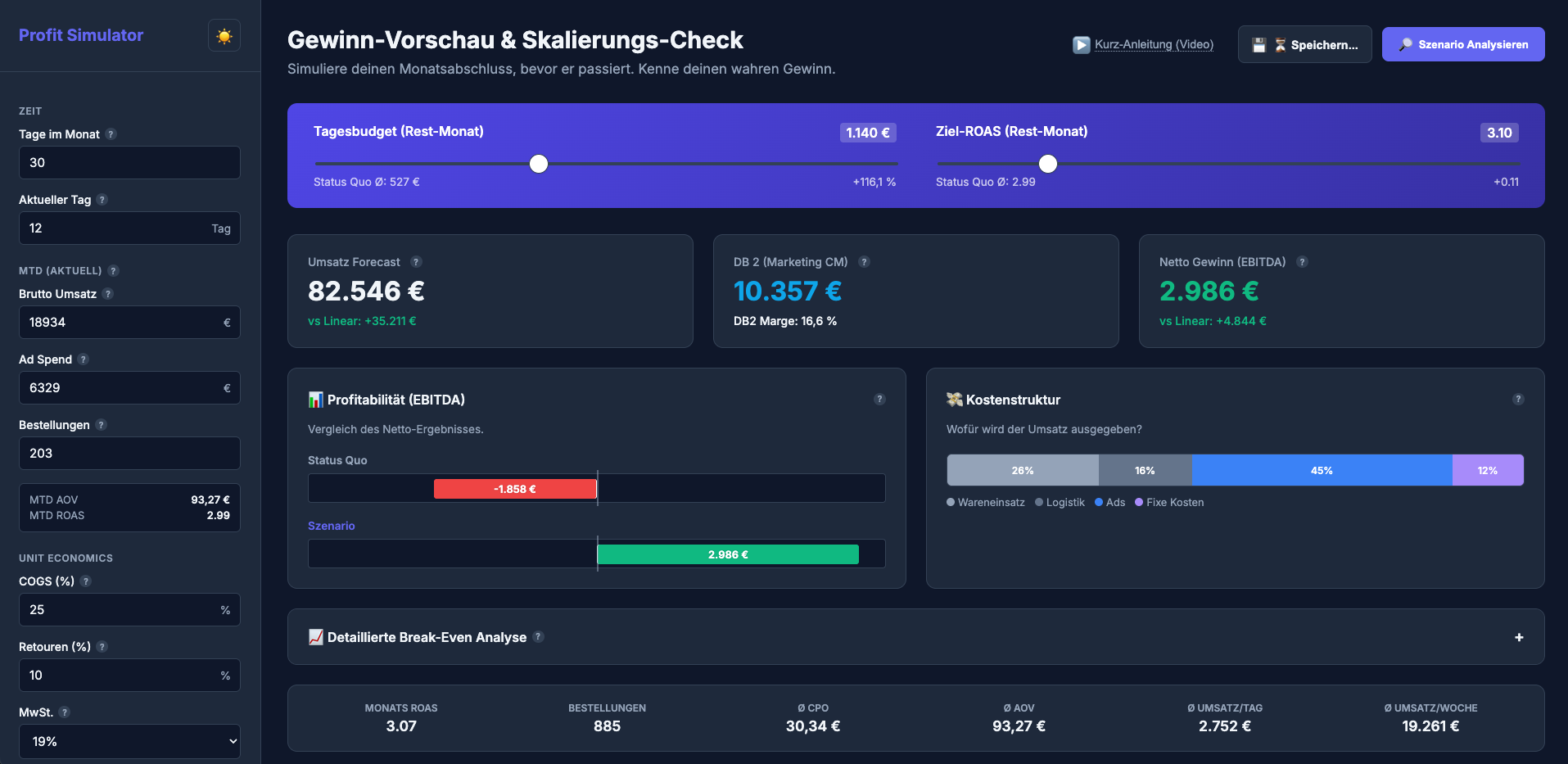Click the floppy disk save icon
This screenshot has height=764, width=1568.
1258,44
